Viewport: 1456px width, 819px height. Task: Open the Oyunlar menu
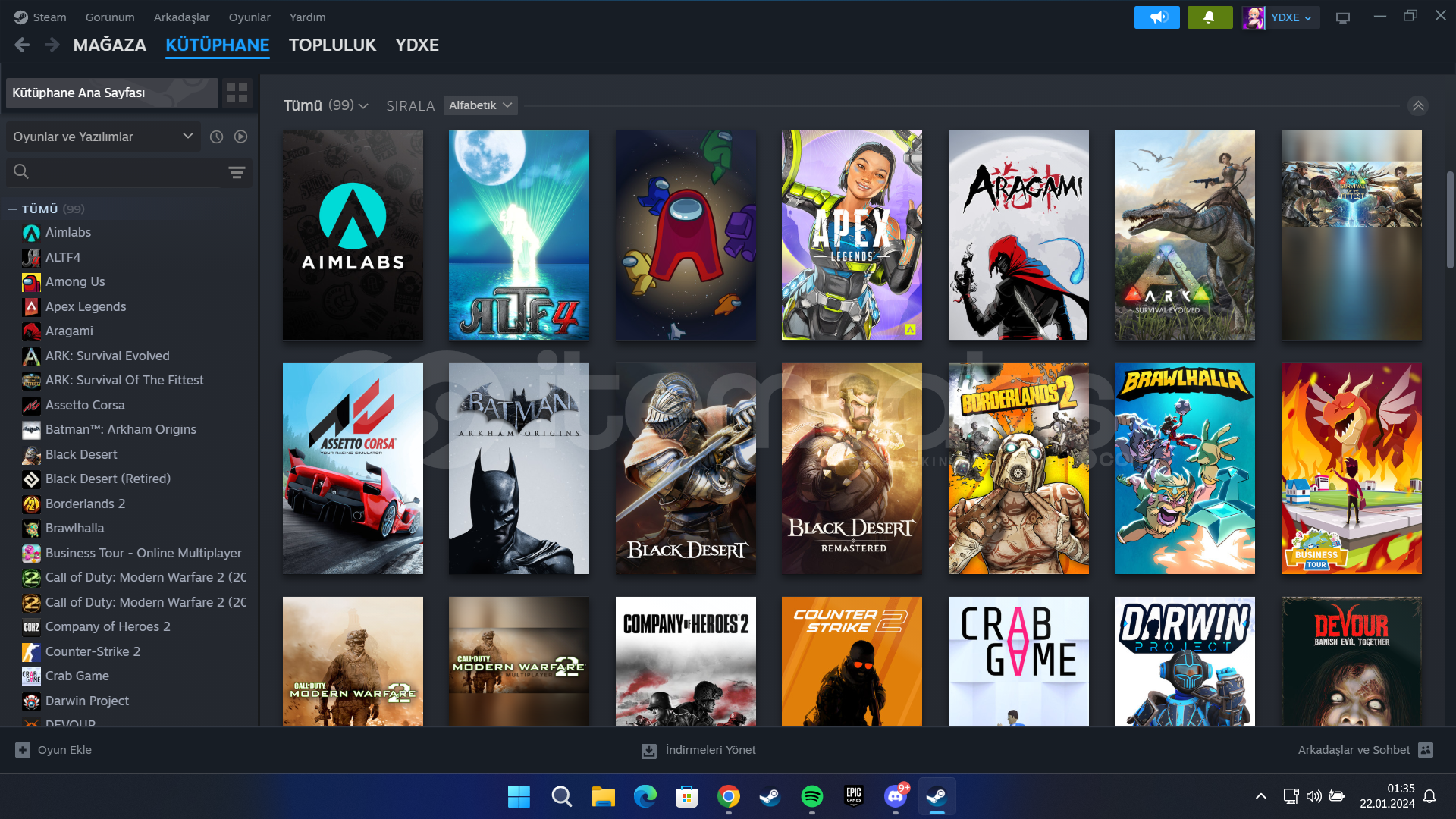click(x=249, y=17)
